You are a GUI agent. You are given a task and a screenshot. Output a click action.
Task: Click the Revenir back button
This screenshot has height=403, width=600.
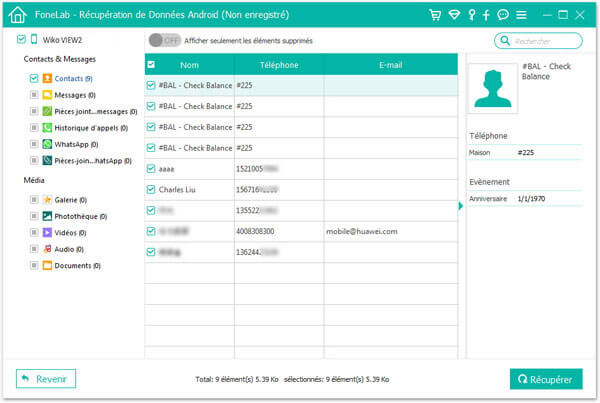[x=46, y=379]
